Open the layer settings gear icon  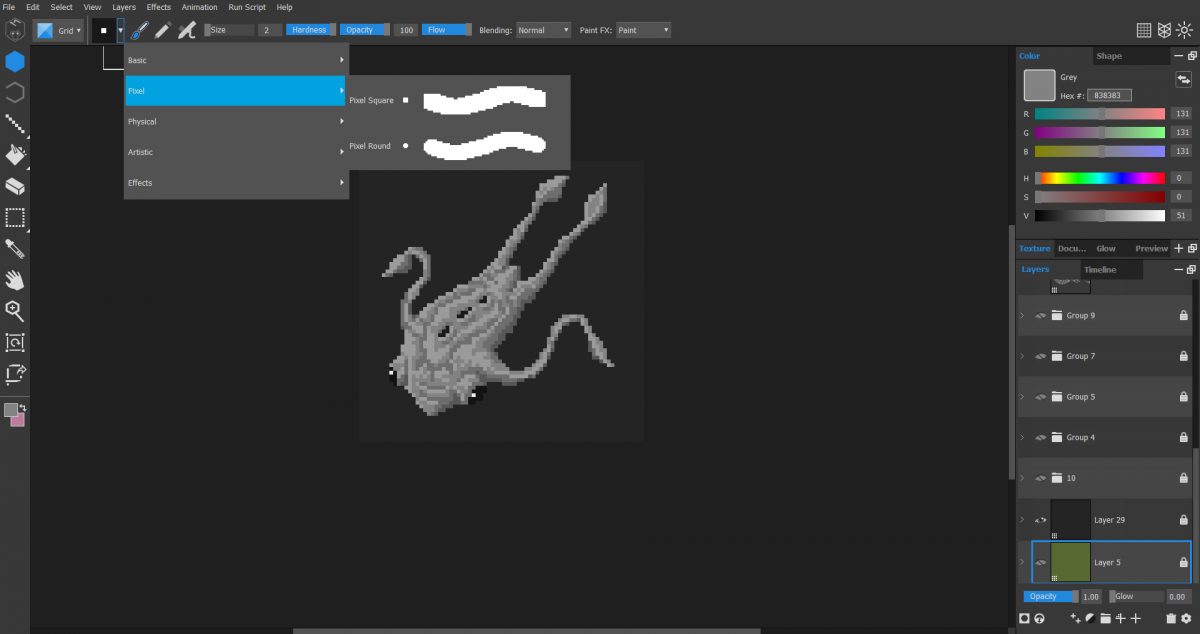[1185, 617]
